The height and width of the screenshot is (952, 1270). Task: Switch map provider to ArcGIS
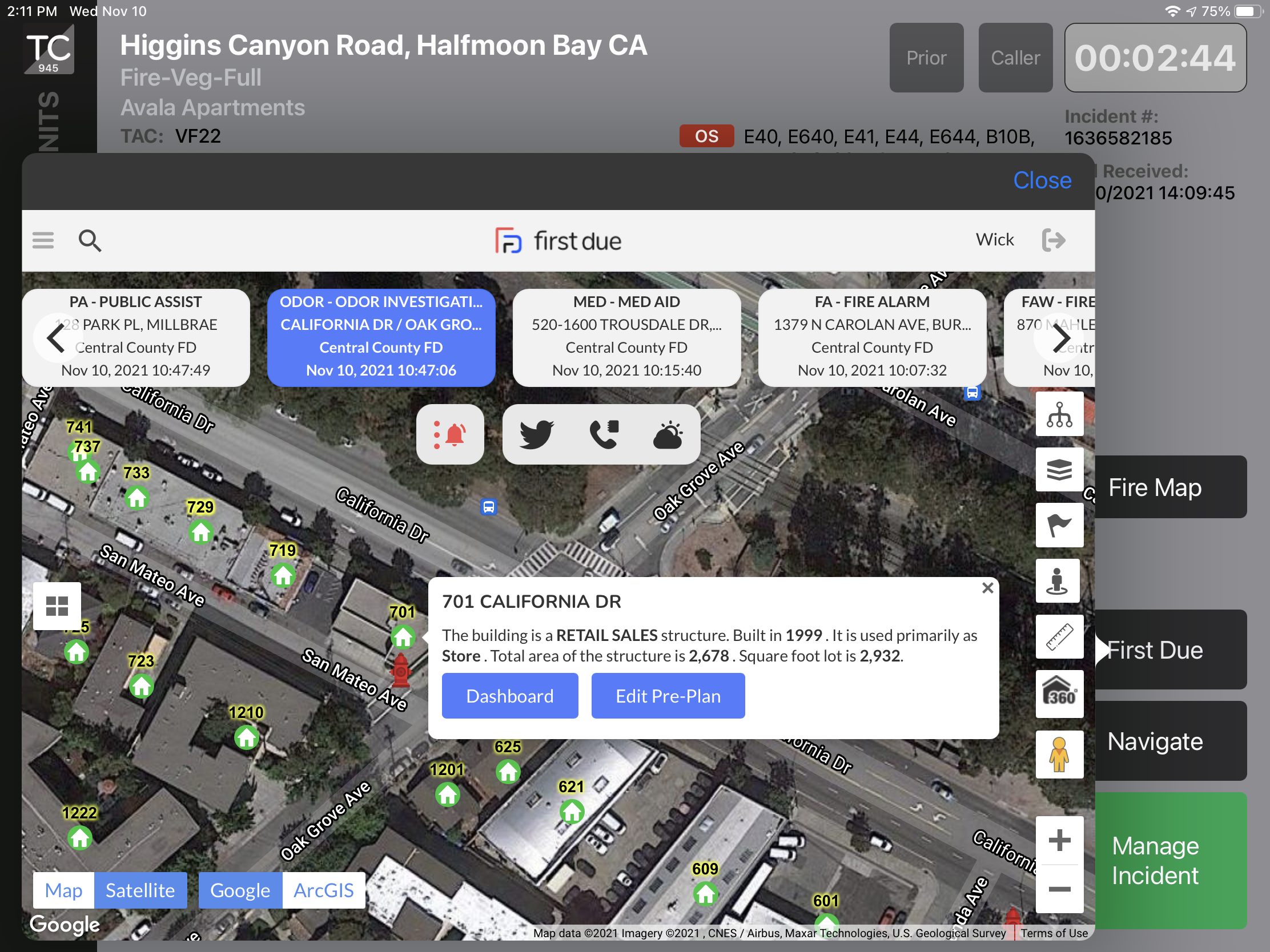(x=323, y=890)
